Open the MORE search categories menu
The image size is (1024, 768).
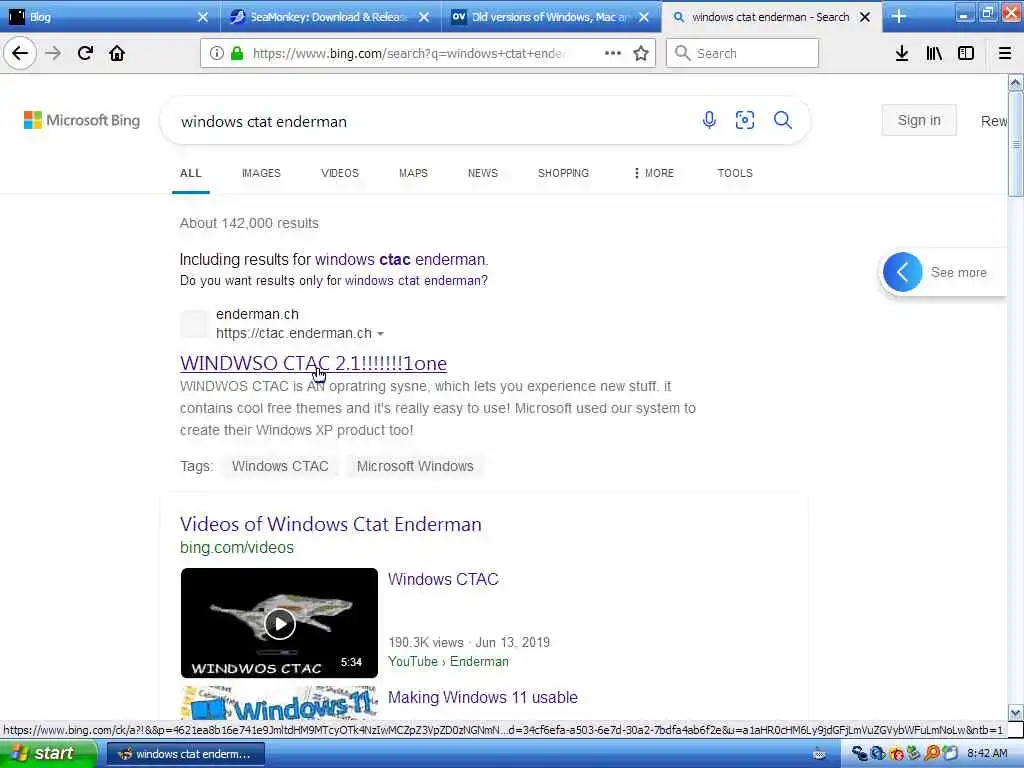pos(653,173)
